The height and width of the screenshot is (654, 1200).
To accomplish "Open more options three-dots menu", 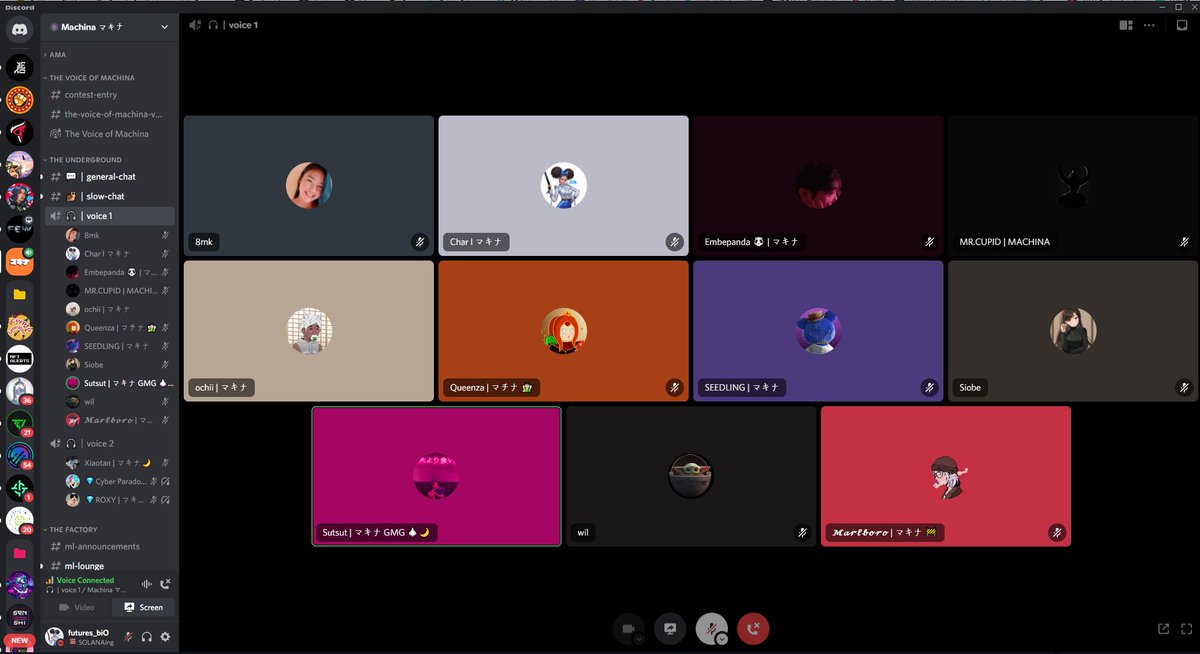I will click(x=1149, y=25).
